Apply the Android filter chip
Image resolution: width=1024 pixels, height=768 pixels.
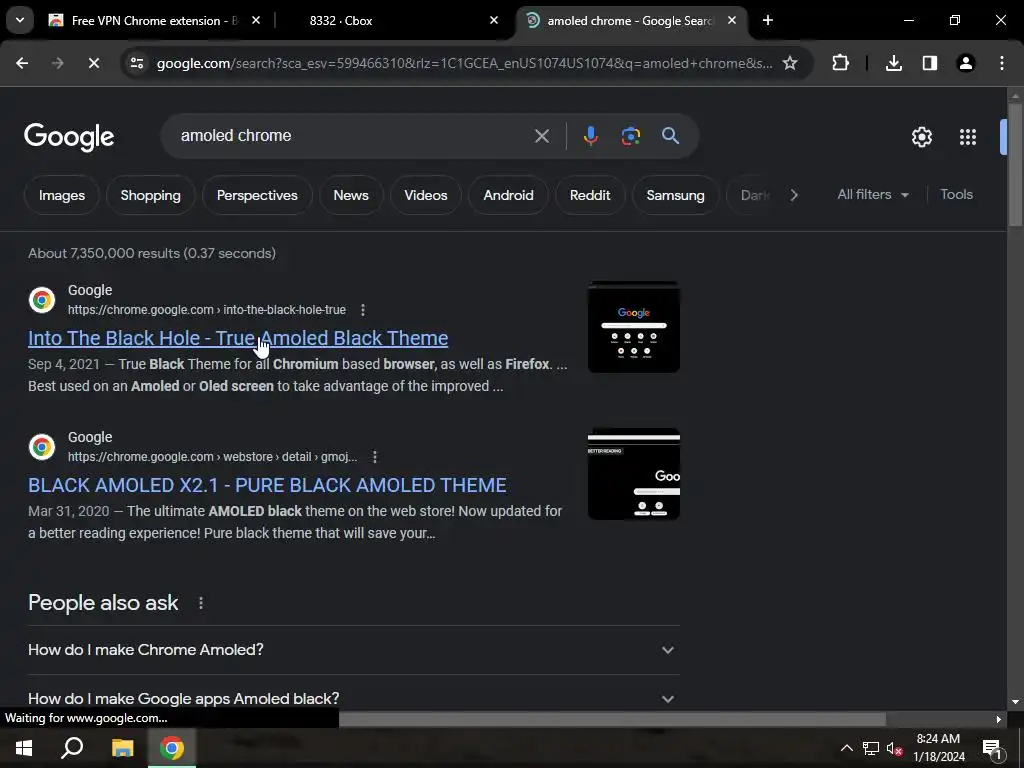[508, 195]
